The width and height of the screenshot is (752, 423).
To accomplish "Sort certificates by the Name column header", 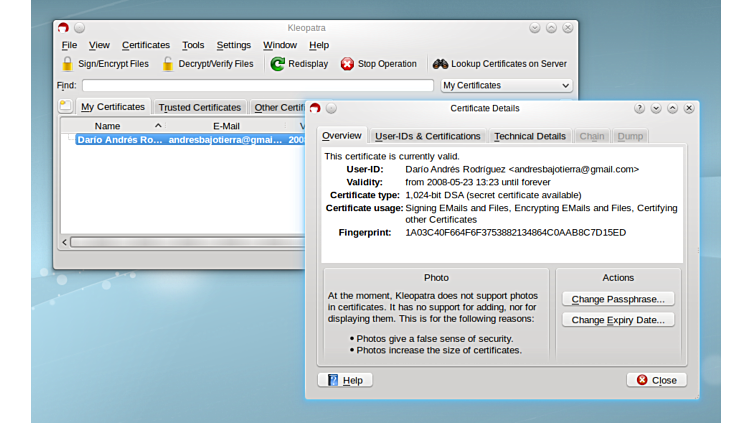I will tap(107, 126).
